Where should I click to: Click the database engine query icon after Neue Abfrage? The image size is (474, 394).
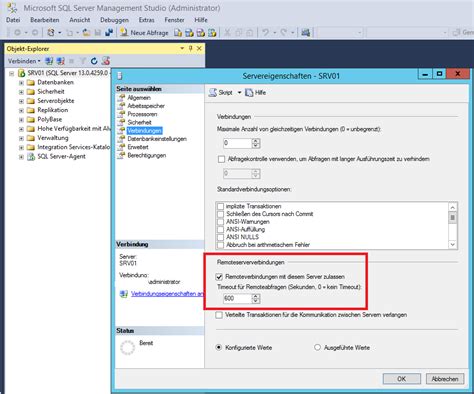[x=178, y=33]
